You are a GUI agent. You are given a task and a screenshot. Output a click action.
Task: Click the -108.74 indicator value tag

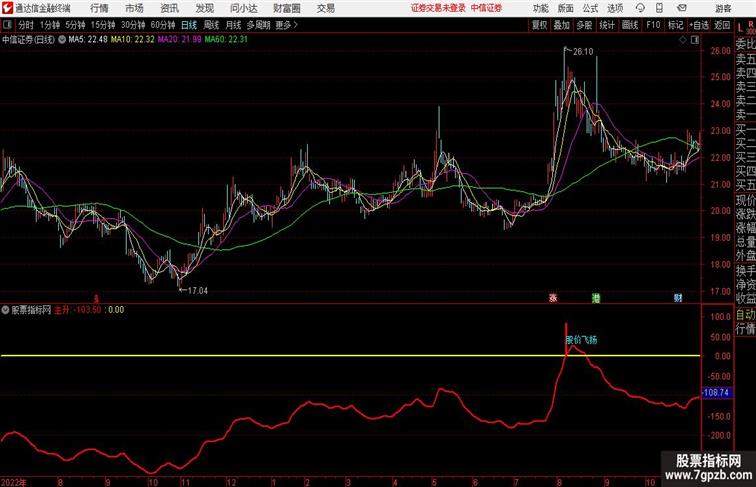coord(716,392)
